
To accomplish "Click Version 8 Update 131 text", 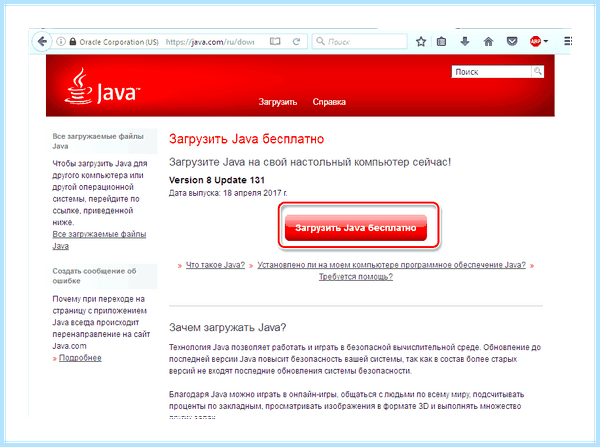I will (x=217, y=180).
